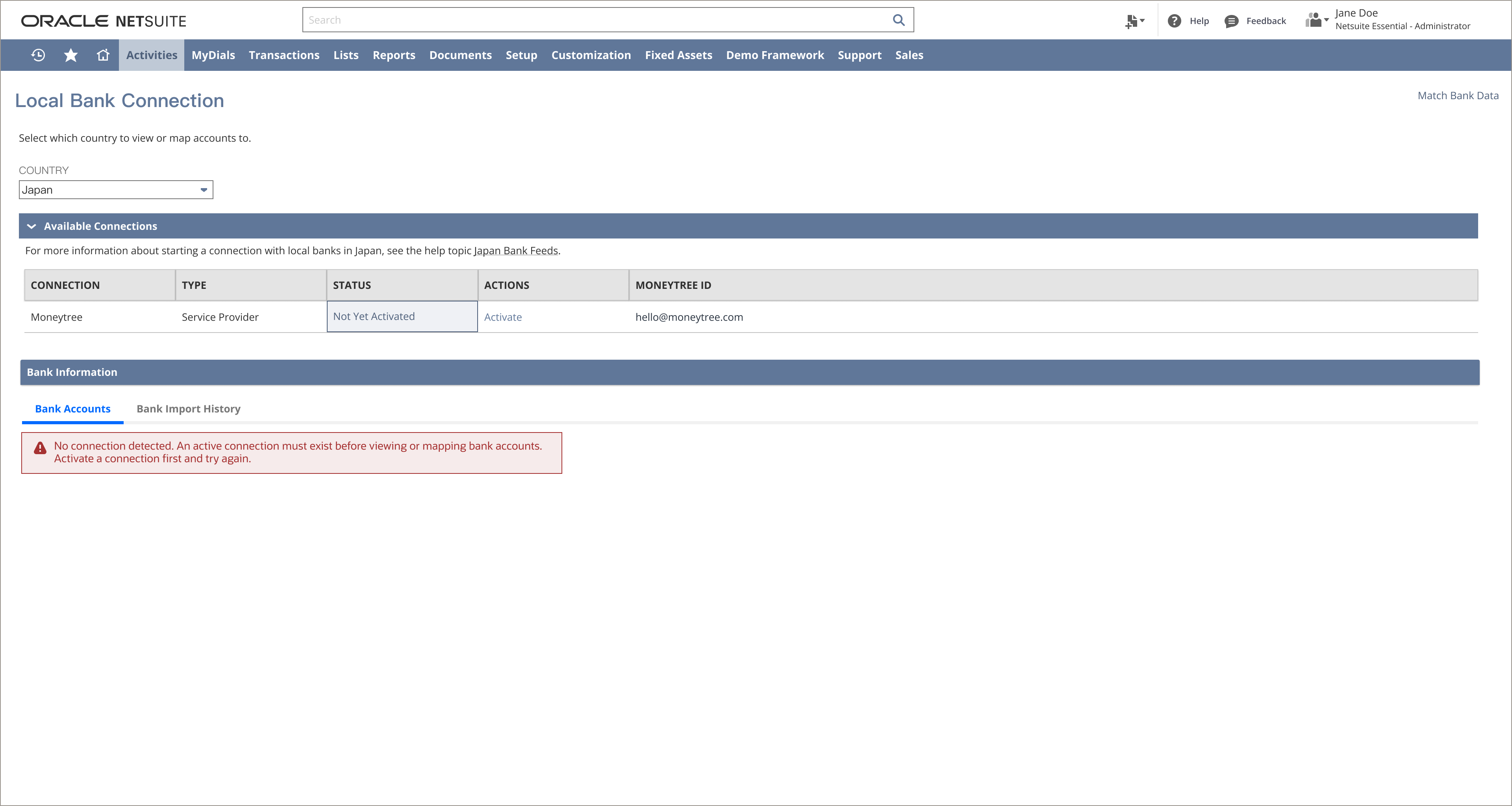Switch to the Bank Import History tab
Image resolution: width=1512 pixels, height=806 pixels.
click(x=189, y=409)
